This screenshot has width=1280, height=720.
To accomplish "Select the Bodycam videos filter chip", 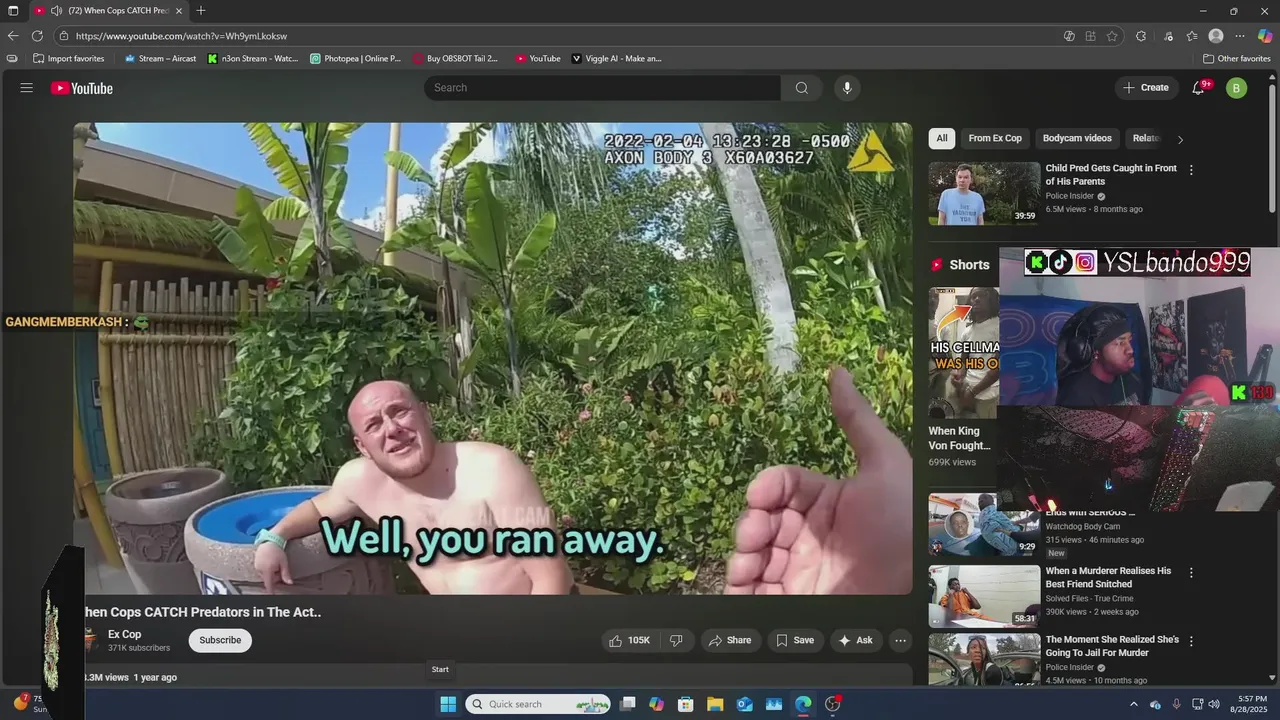I will coord(1077,138).
